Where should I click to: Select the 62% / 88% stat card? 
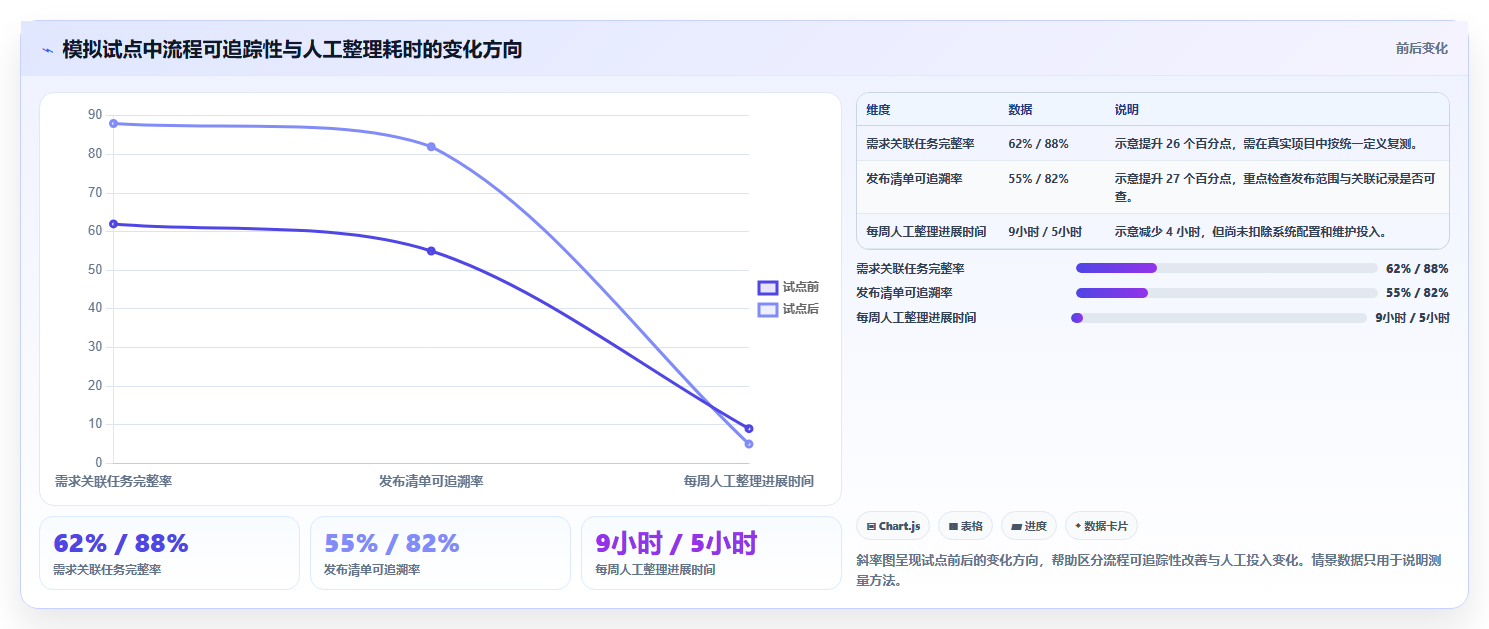pos(169,553)
